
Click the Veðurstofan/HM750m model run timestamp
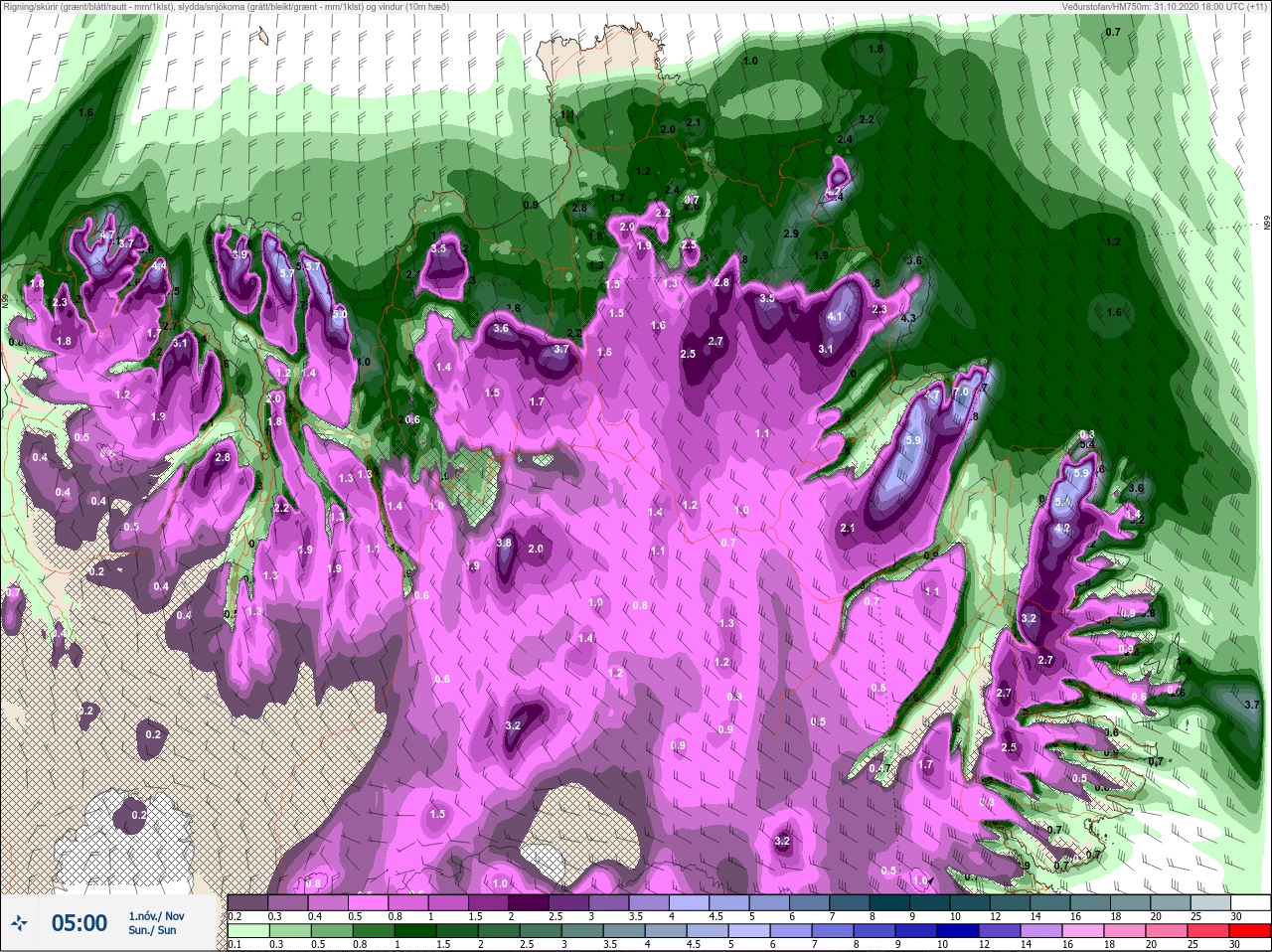tap(1165, 7)
